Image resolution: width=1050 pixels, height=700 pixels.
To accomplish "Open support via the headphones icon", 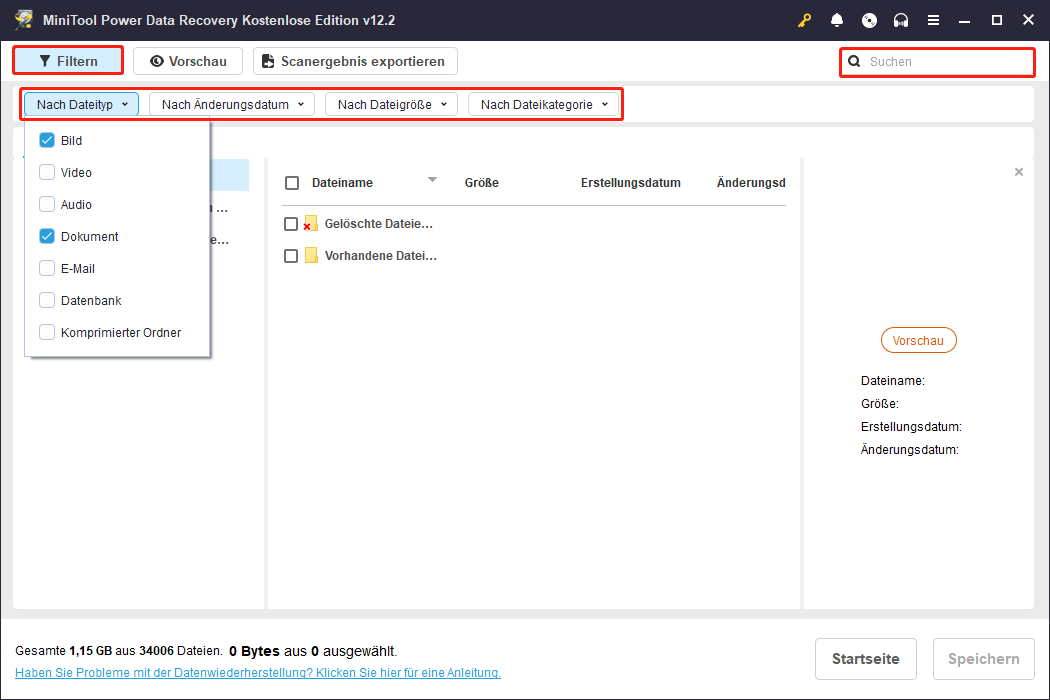I will [901, 20].
